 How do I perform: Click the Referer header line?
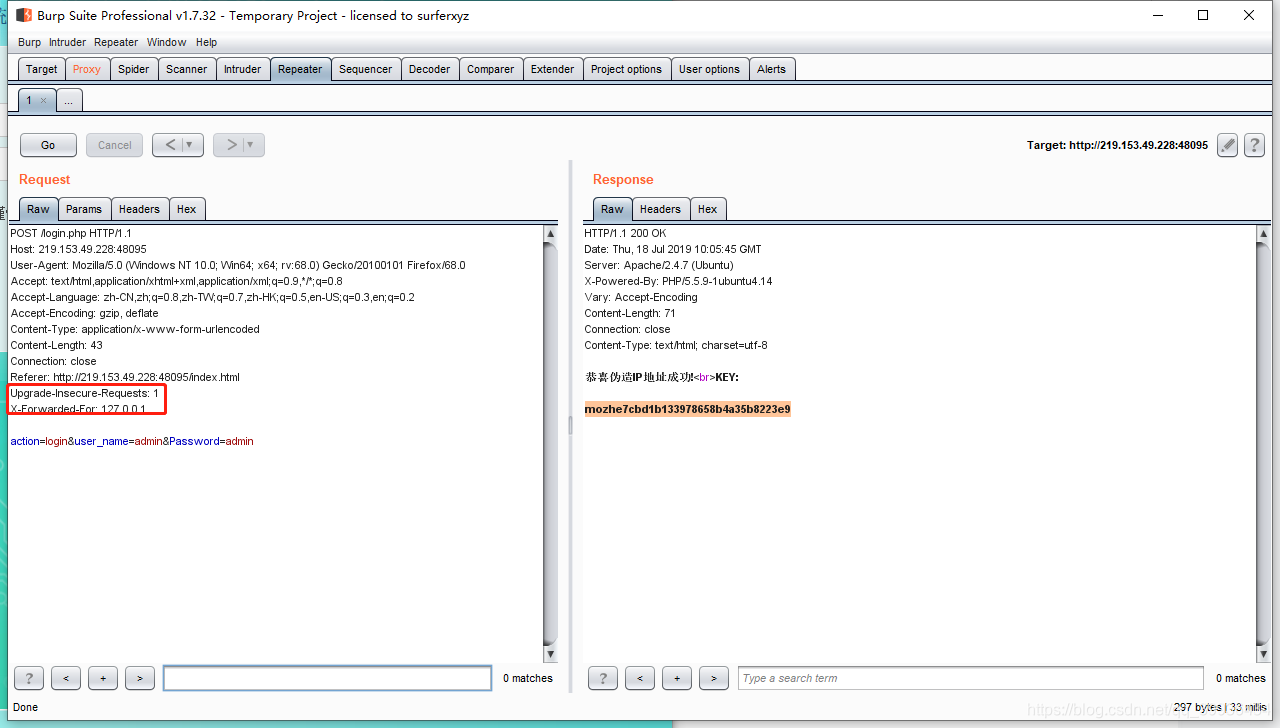(125, 377)
